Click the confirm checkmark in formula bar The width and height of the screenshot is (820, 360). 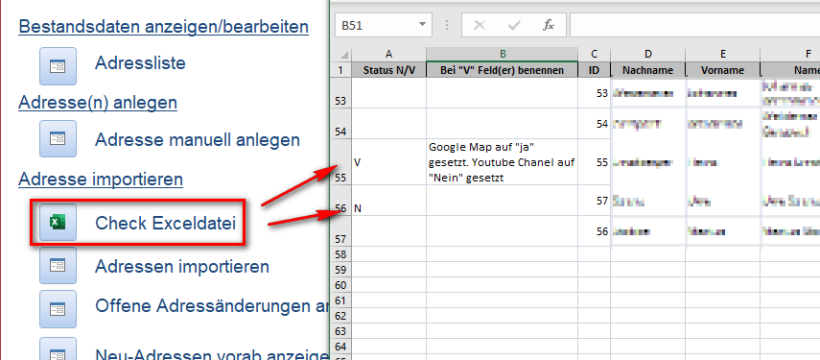(514, 25)
